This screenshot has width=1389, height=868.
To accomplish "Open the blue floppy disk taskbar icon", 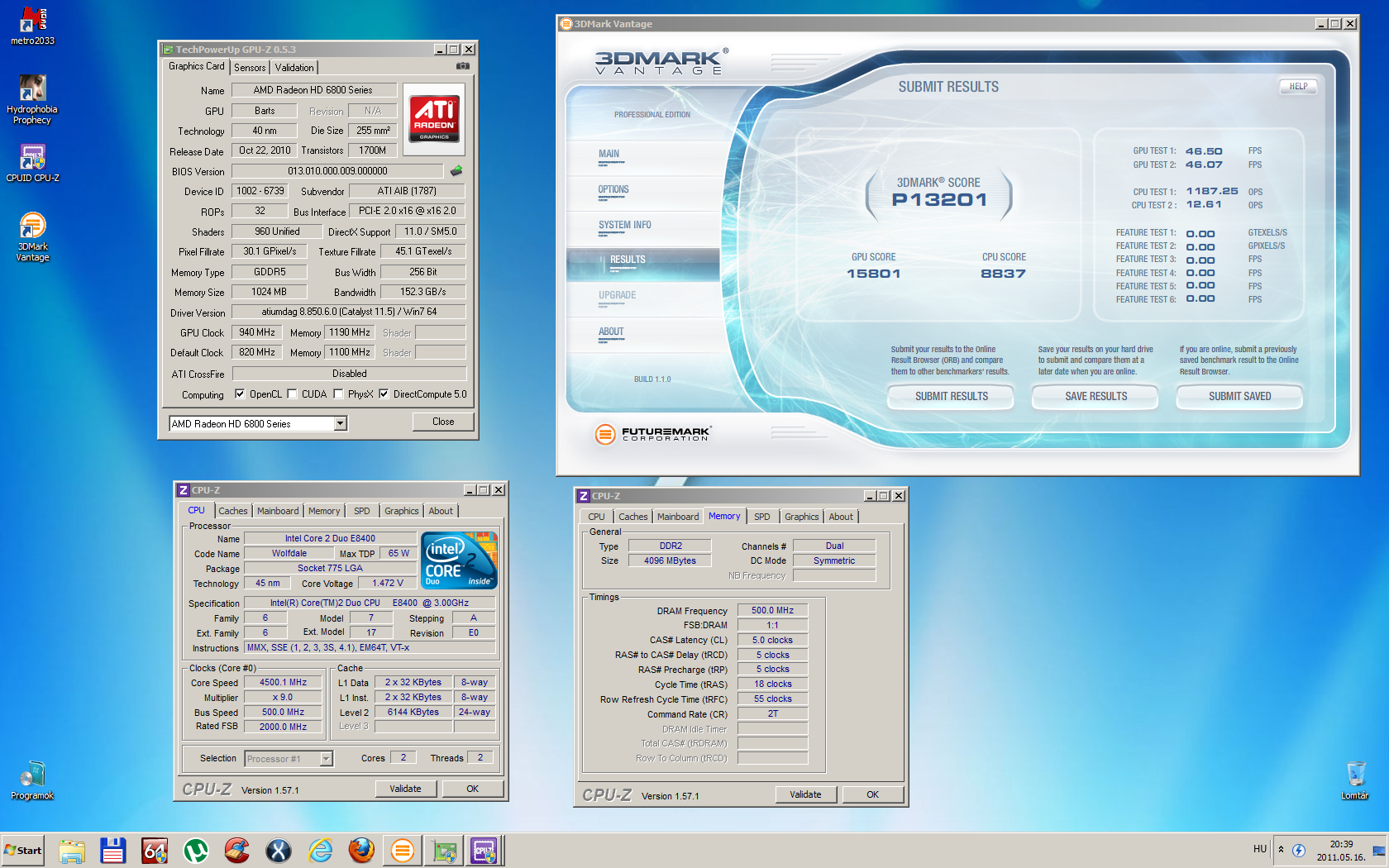I will [x=113, y=851].
